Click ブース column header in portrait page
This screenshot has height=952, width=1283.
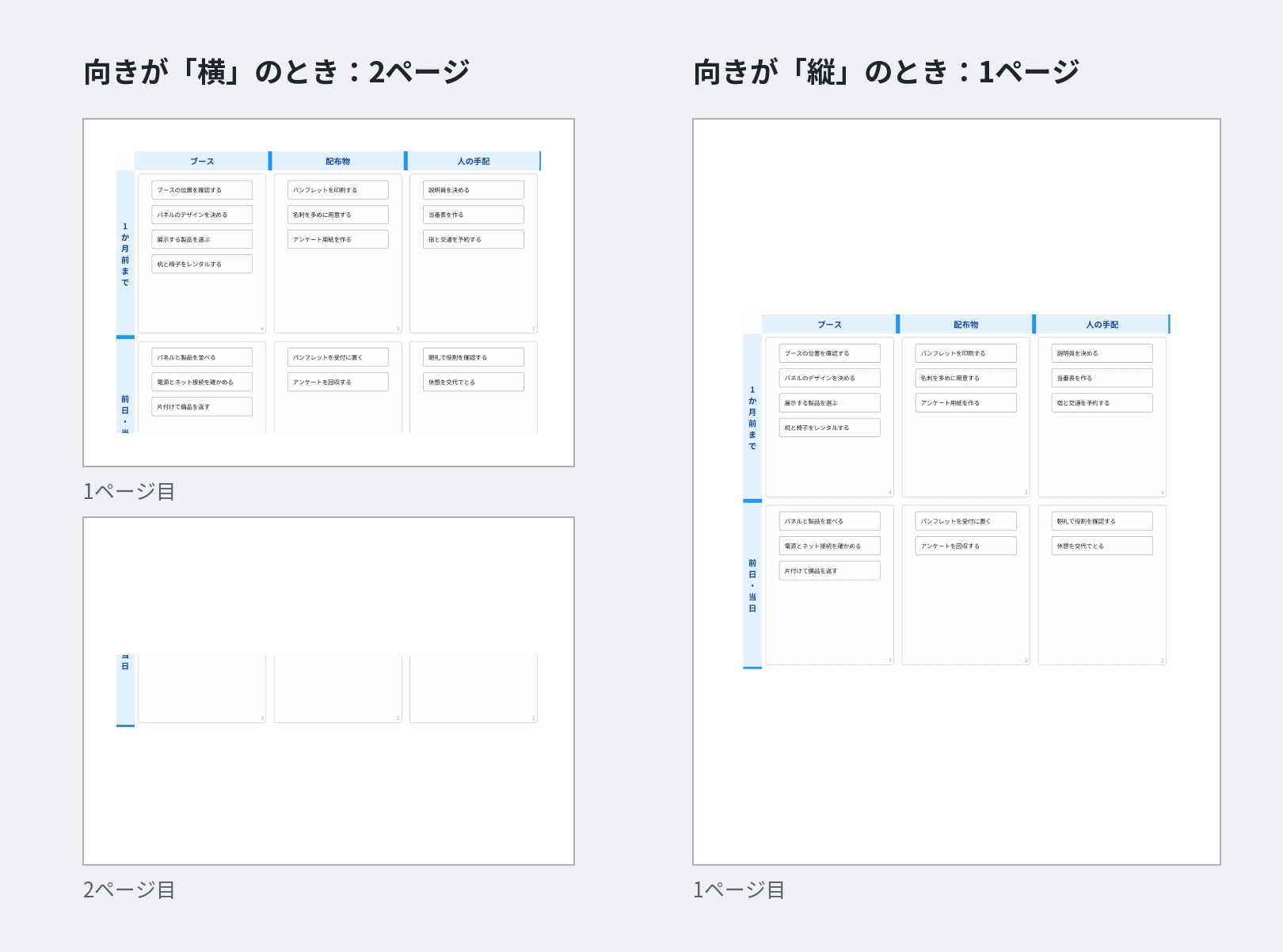829,324
